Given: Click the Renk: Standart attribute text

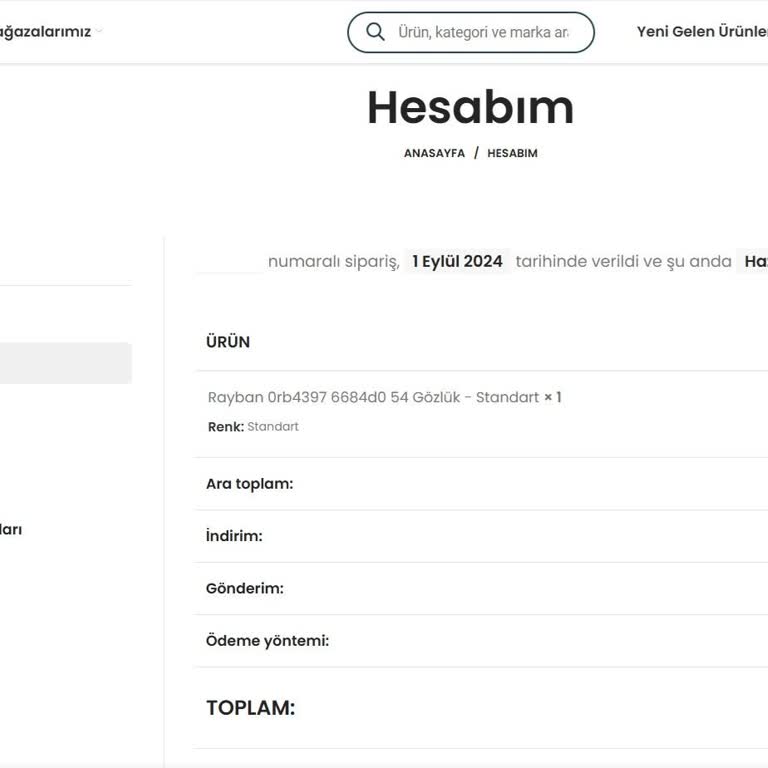Looking at the screenshot, I should click(x=253, y=427).
